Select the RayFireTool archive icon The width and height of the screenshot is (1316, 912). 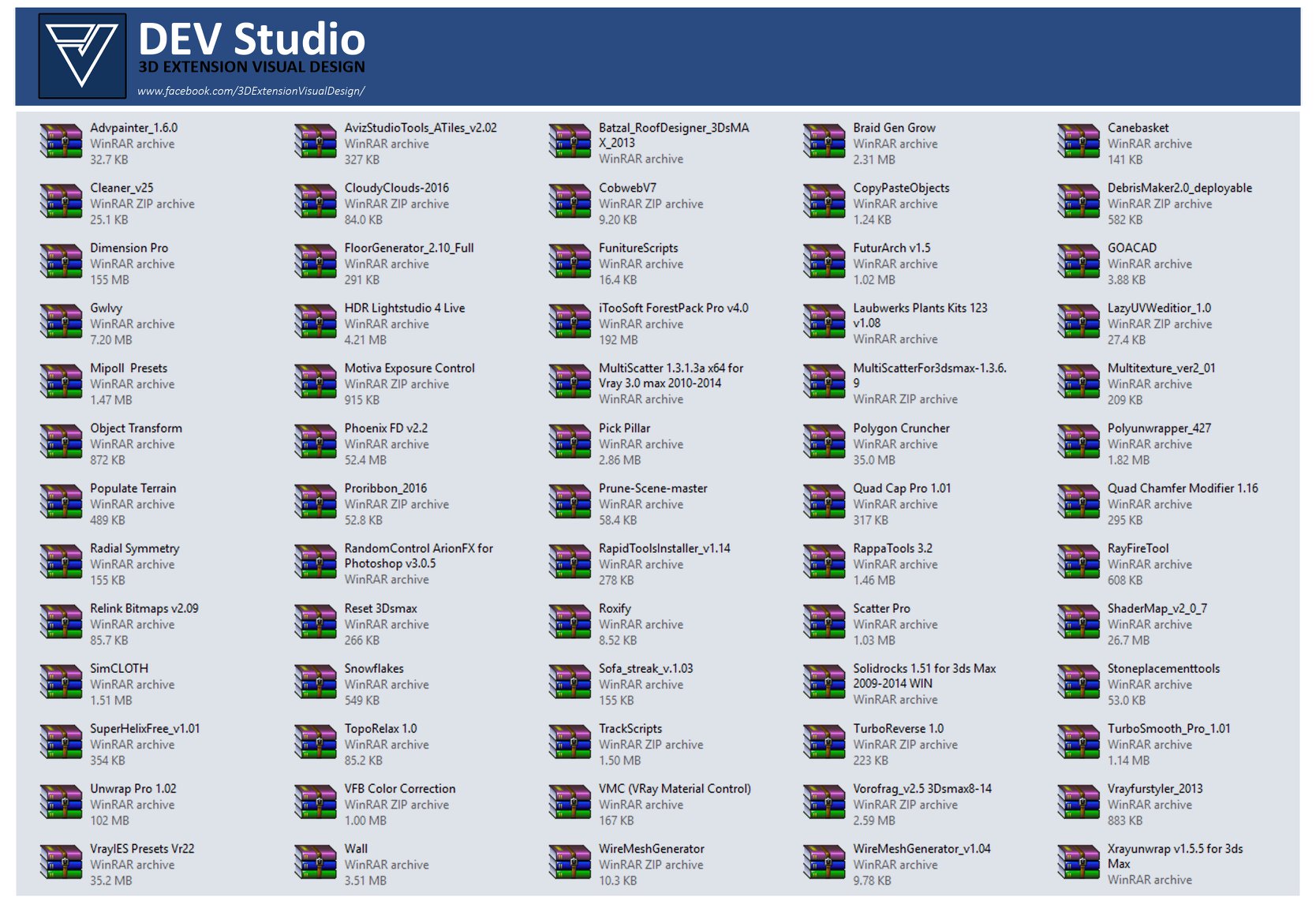pyautogui.click(x=1078, y=563)
